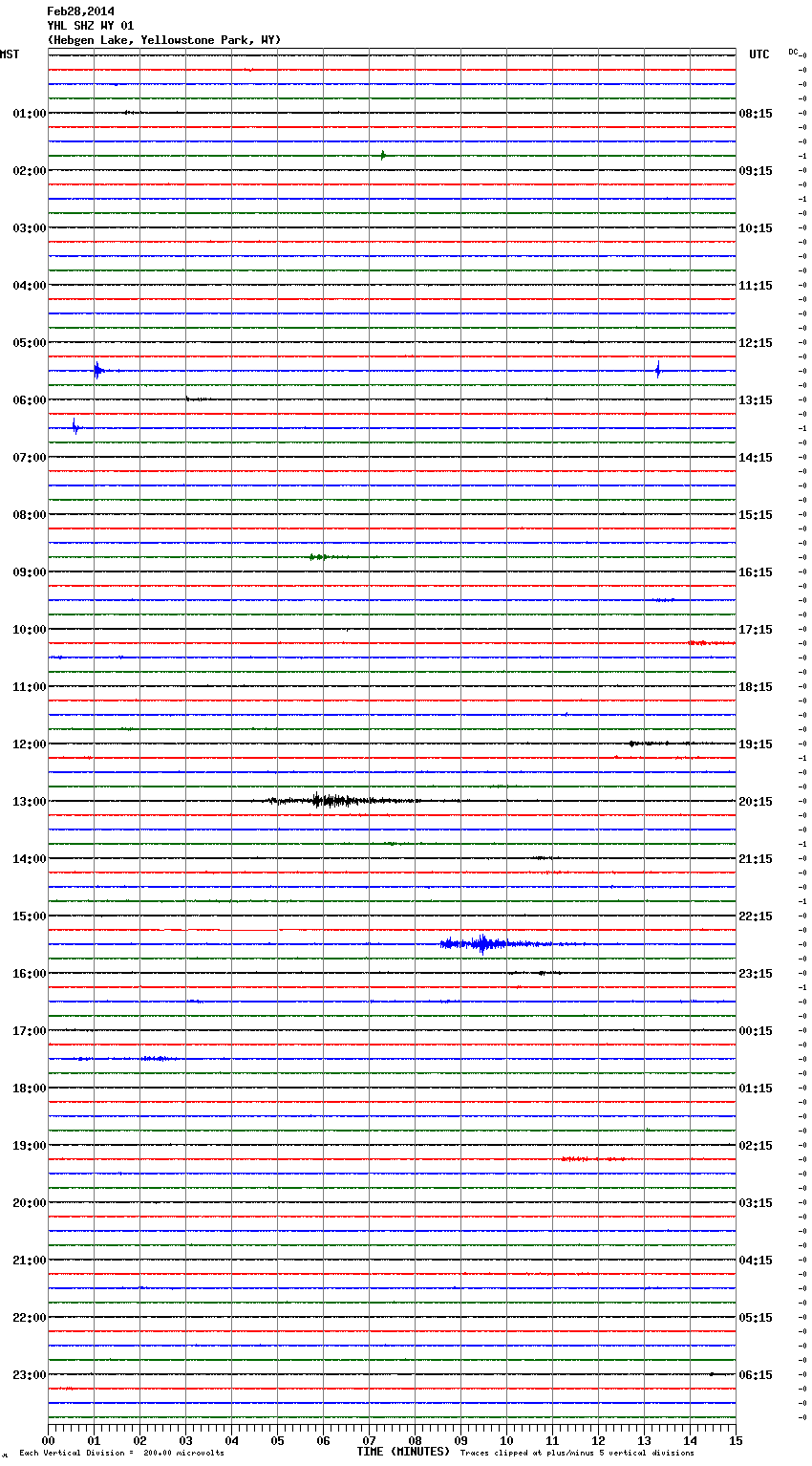The width and height of the screenshot is (812, 1466).
Task: Click the MST time zone header
Action: pyautogui.click(x=10, y=54)
